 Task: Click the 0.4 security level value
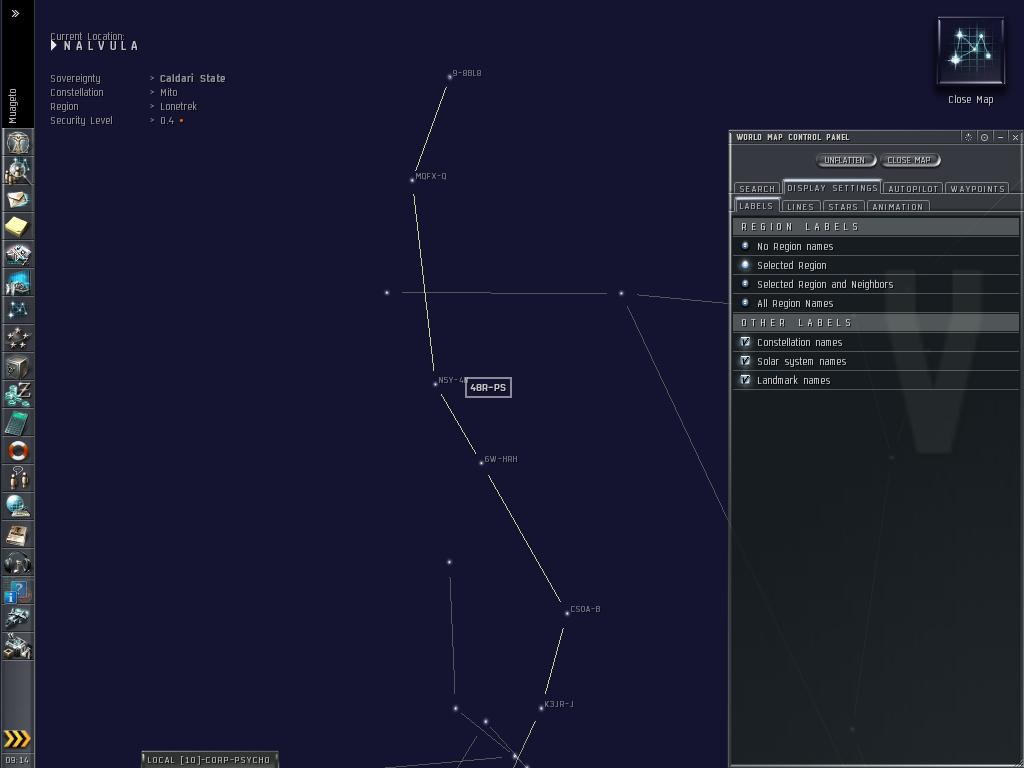(x=167, y=121)
